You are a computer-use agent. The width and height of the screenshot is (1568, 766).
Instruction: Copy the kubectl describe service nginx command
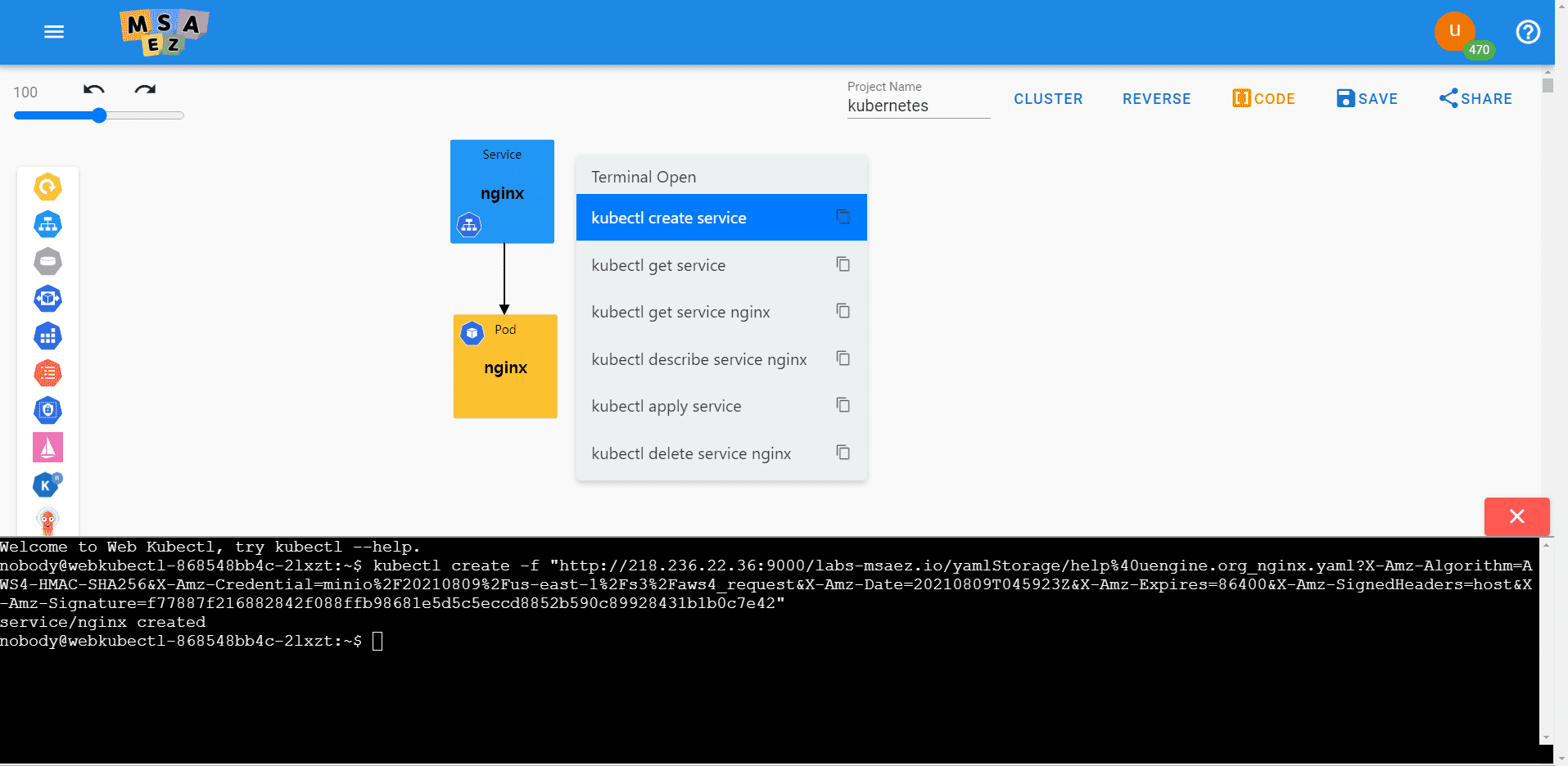(x=843, y=358)
